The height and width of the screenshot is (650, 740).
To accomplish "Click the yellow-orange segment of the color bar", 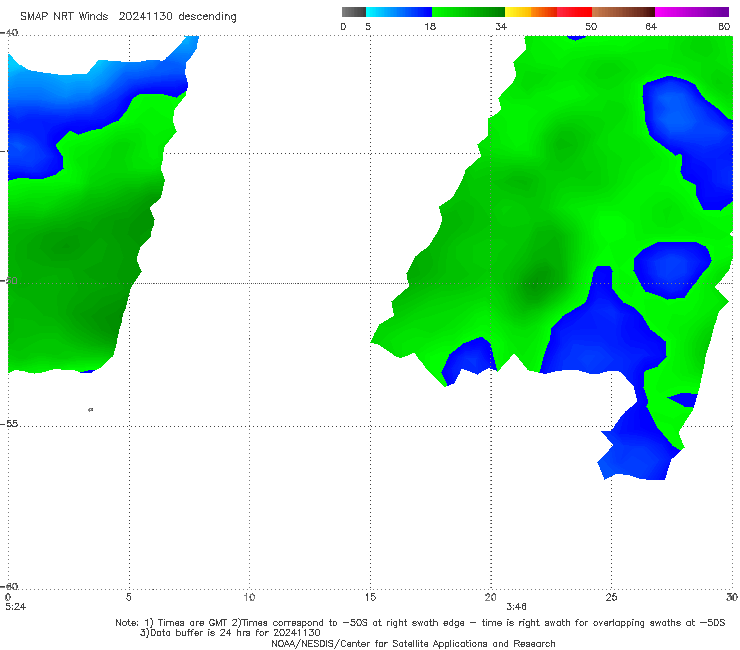I will (531, 12).
